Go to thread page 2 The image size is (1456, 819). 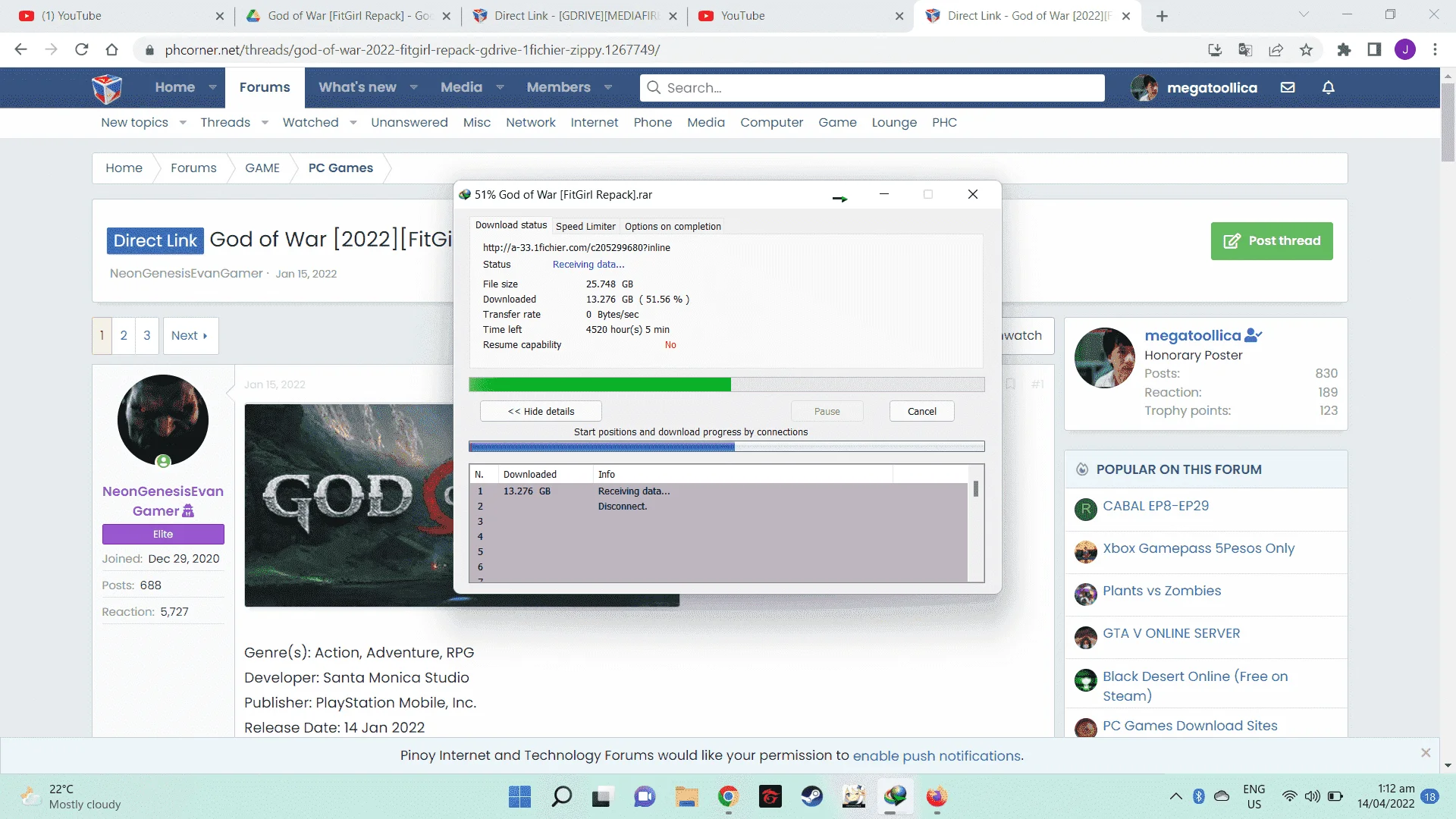point(124,336)
